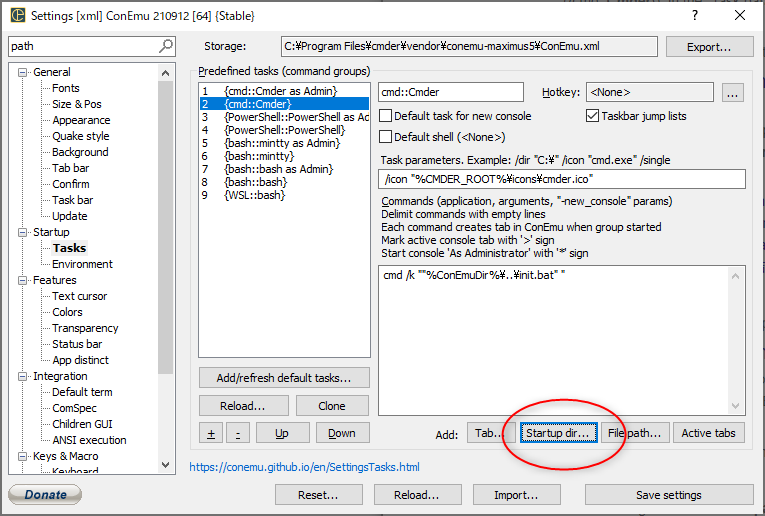Image resolution: width=765 pixels, height=516 pixels.
Task: Enable Default task for new console
Action: 385,116
